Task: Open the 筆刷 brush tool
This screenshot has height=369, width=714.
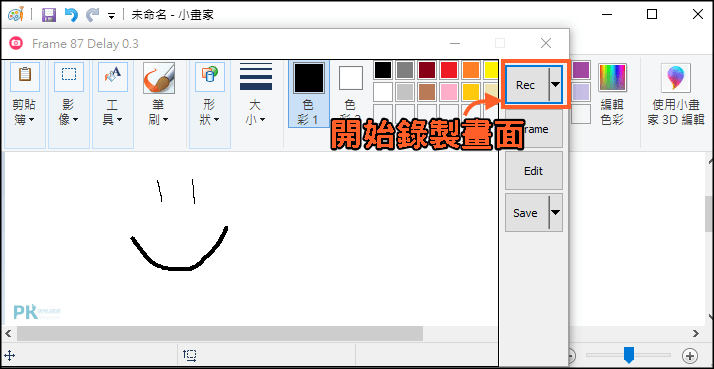Action: point(158,105)
